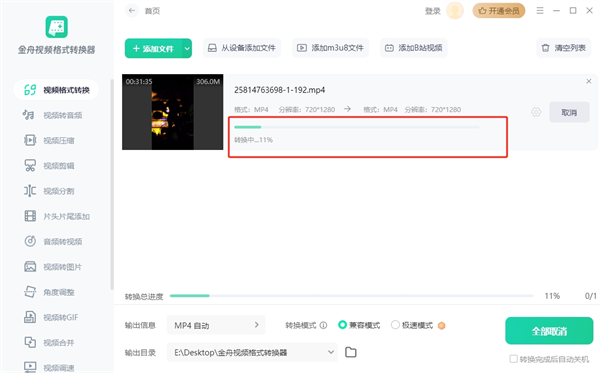Open the MP4 自动 output format selector

(x=216, y=325)
